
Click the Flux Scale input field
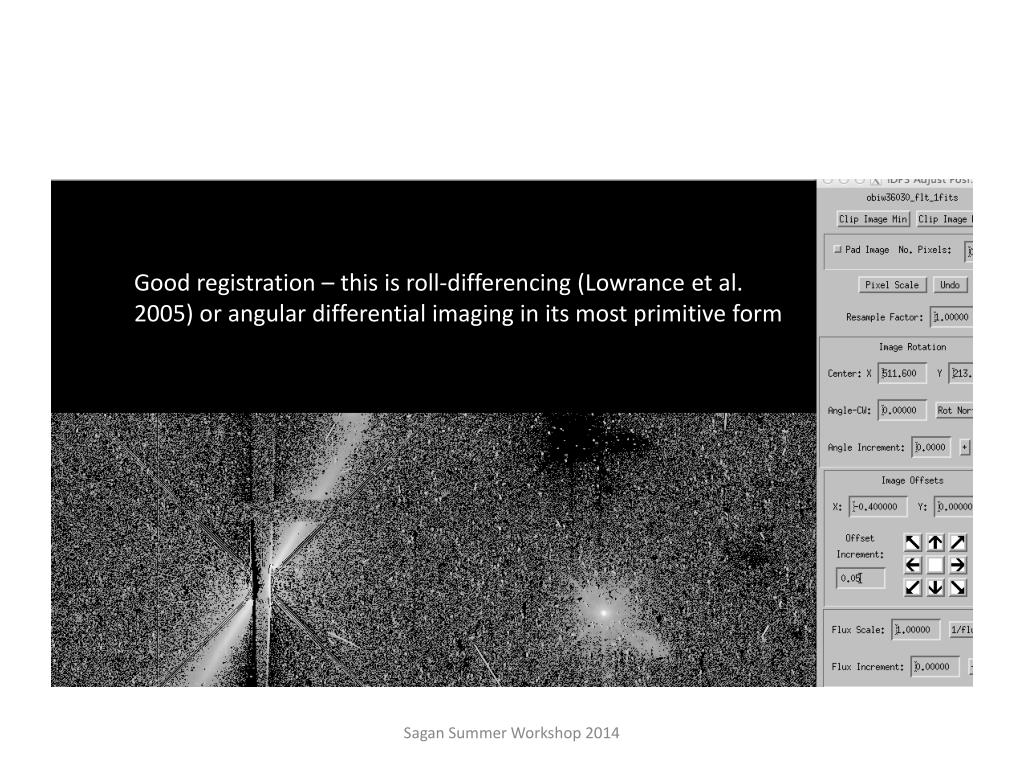916,630
